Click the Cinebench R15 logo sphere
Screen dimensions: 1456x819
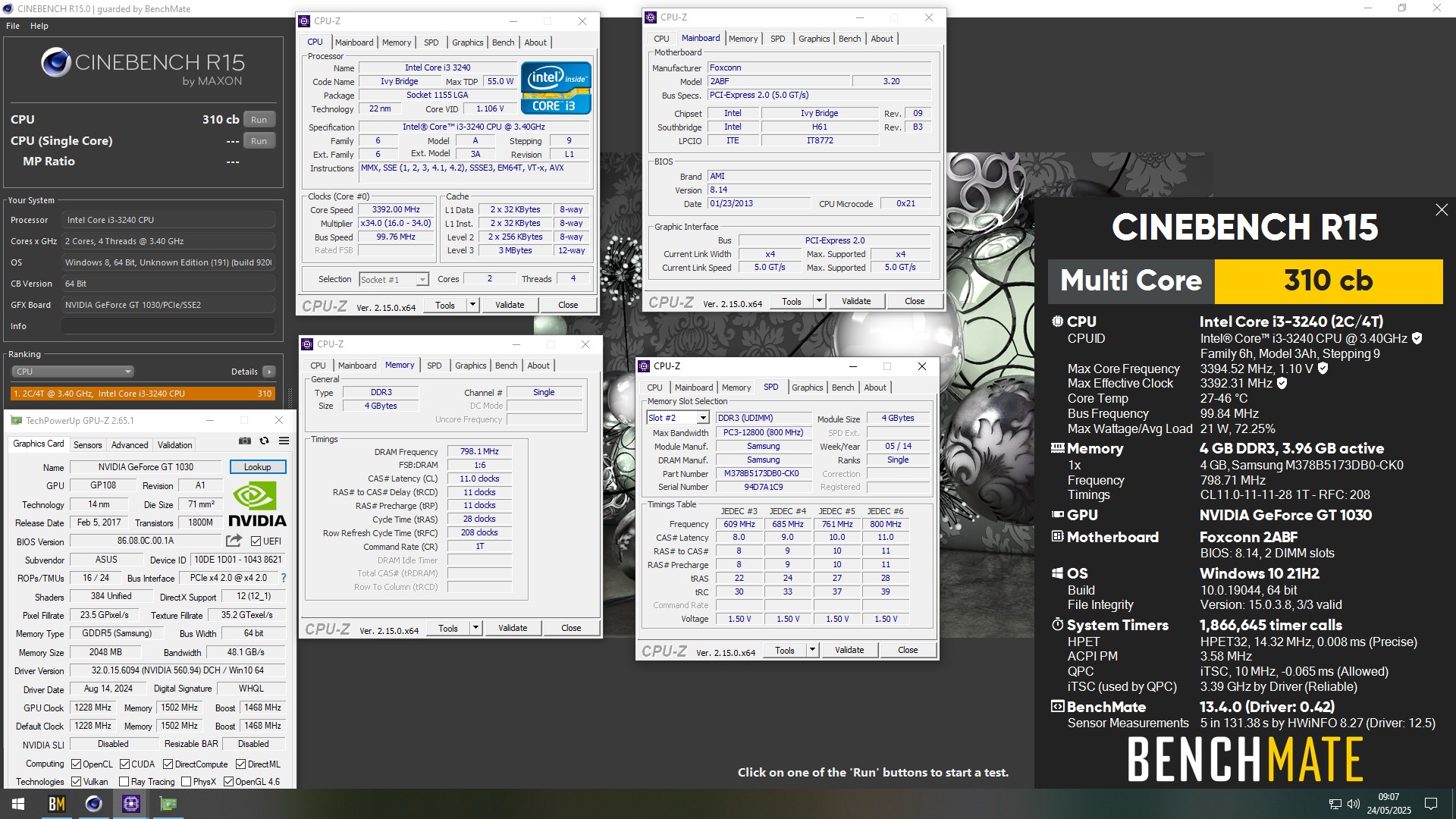56,62
